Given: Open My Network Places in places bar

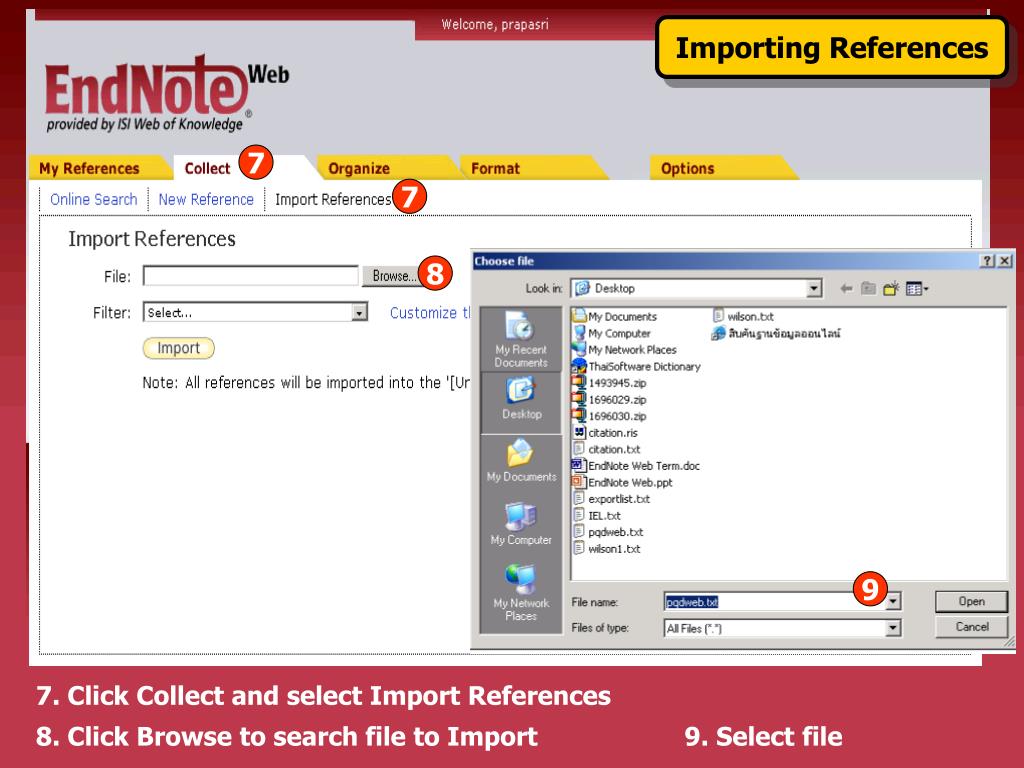Looking at the screenshot, I should [x=521, y=592].
